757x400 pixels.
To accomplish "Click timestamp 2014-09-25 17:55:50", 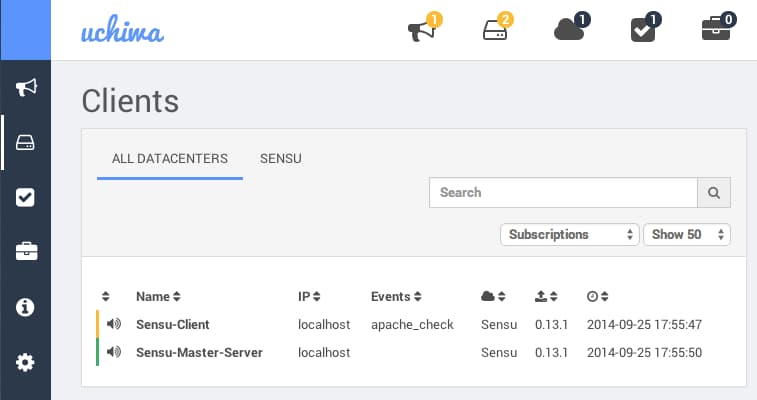I will (645, 353).
